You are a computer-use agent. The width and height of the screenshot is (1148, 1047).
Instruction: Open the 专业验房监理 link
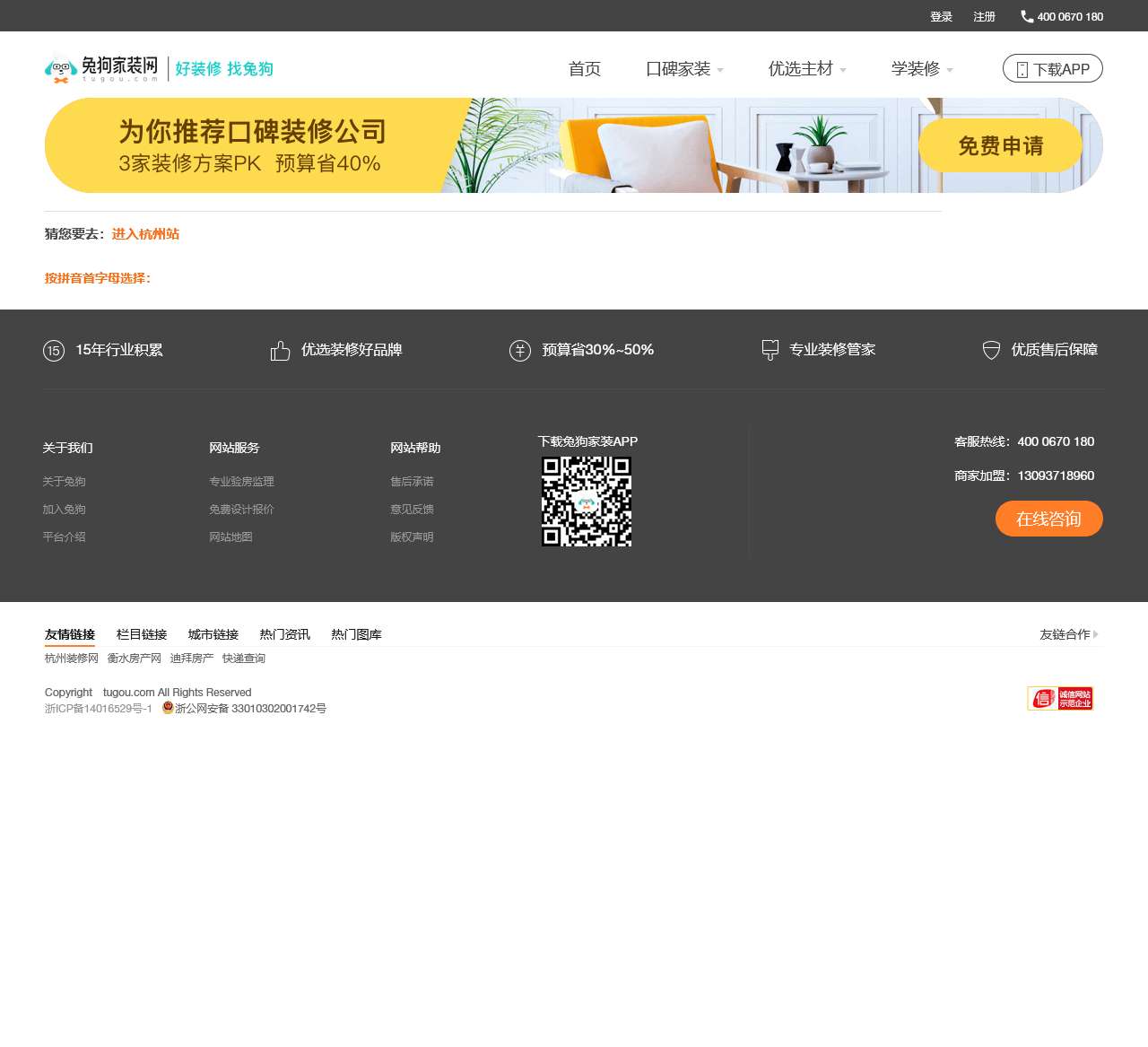click(x=242, y=482)
